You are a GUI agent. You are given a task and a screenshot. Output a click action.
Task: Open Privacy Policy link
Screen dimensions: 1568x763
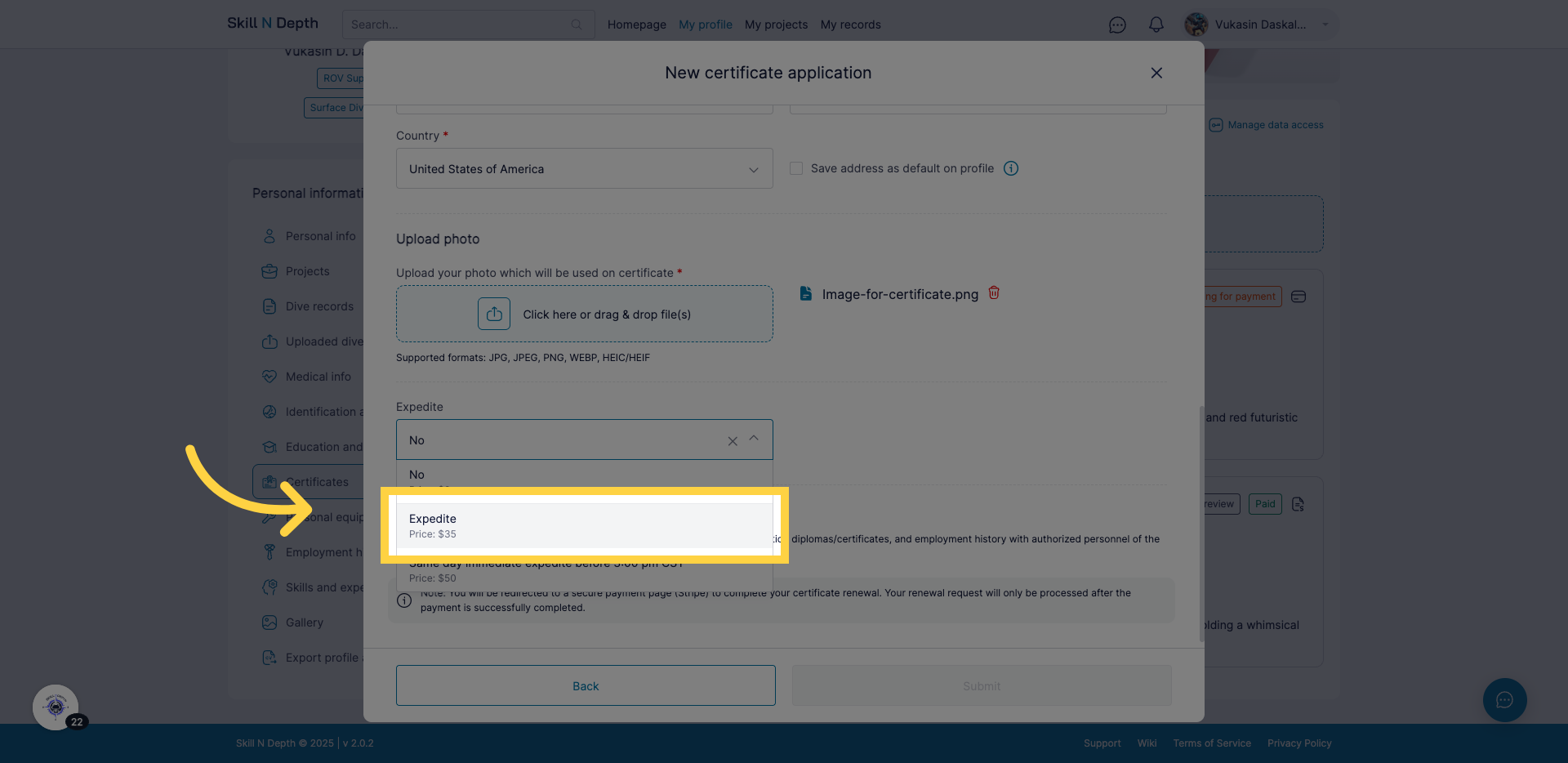click(1299, 743)
